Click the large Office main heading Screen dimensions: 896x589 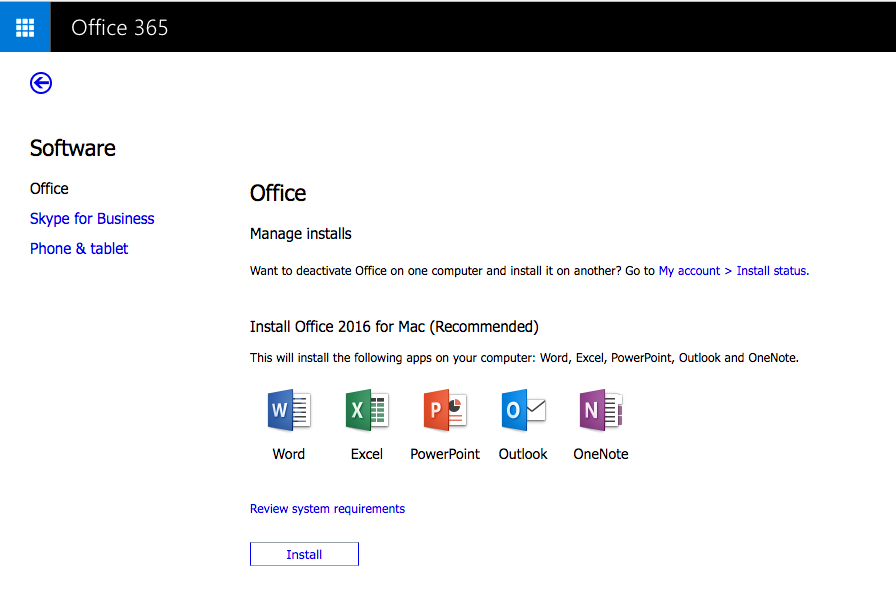[278, 193]
